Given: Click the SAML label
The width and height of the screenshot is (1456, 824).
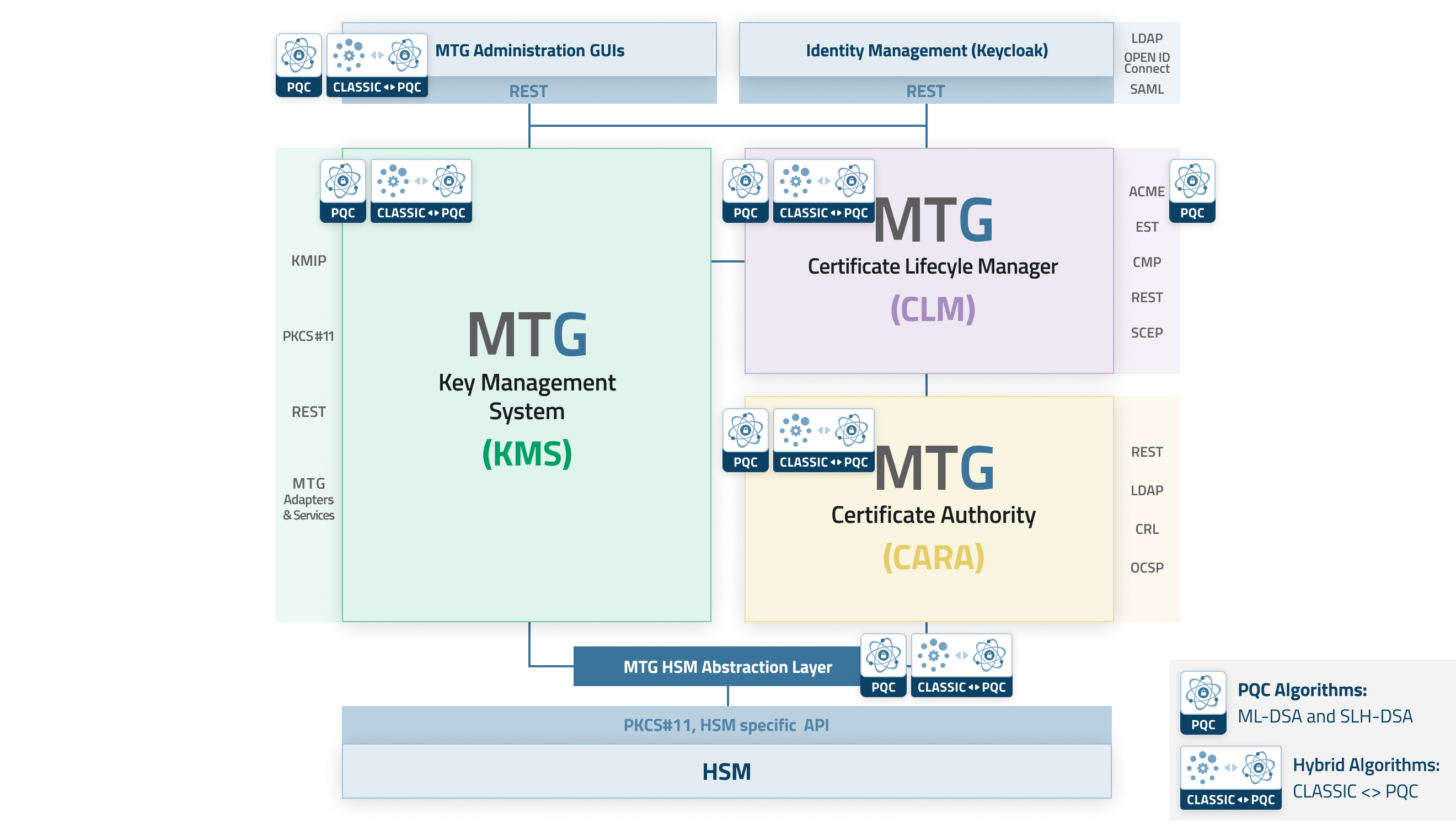Looking at the screenshot, I should click(1147, 89).
